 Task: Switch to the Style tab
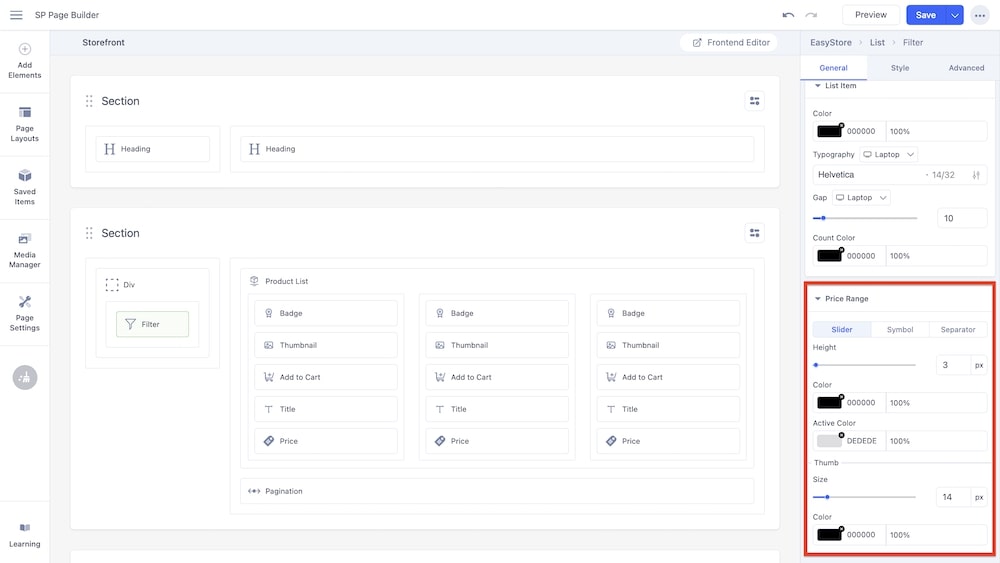coord(900,68)
